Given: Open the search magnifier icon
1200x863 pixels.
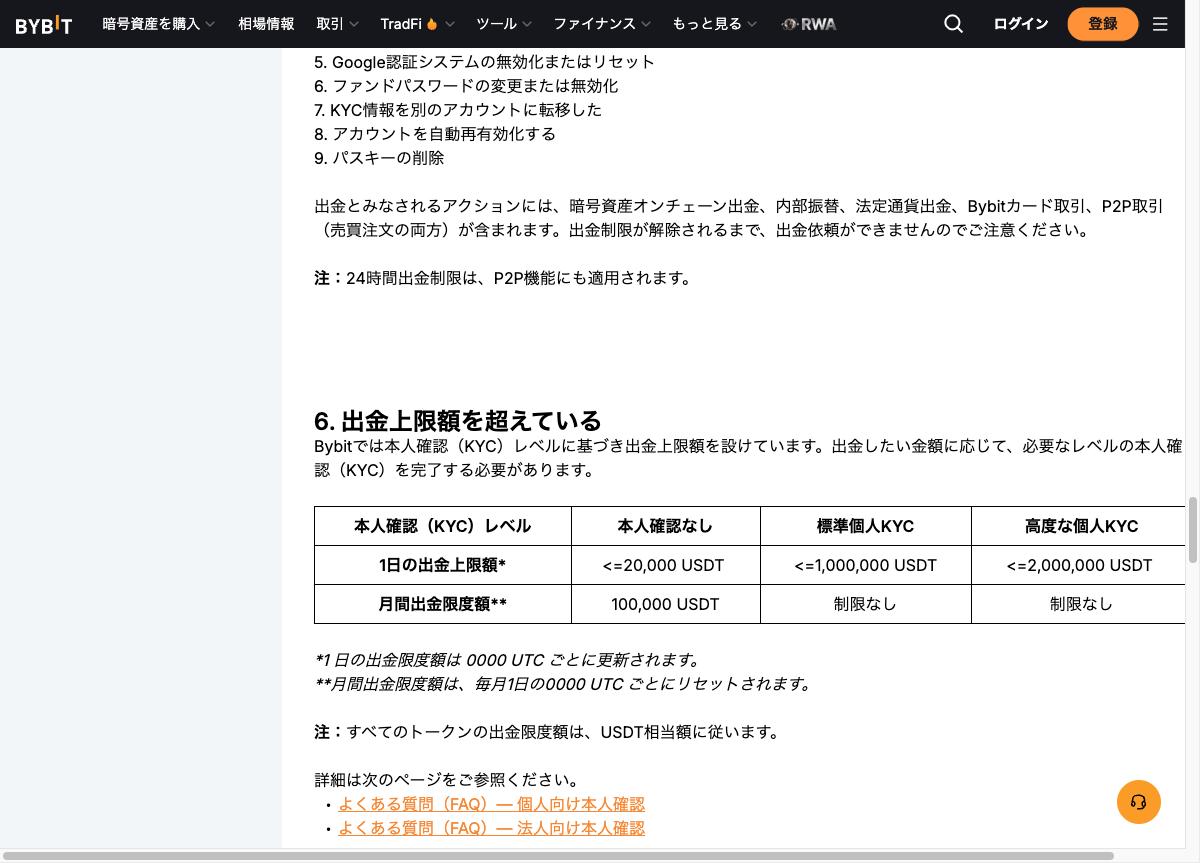Looking at the screenshot, I should (953, 24).
